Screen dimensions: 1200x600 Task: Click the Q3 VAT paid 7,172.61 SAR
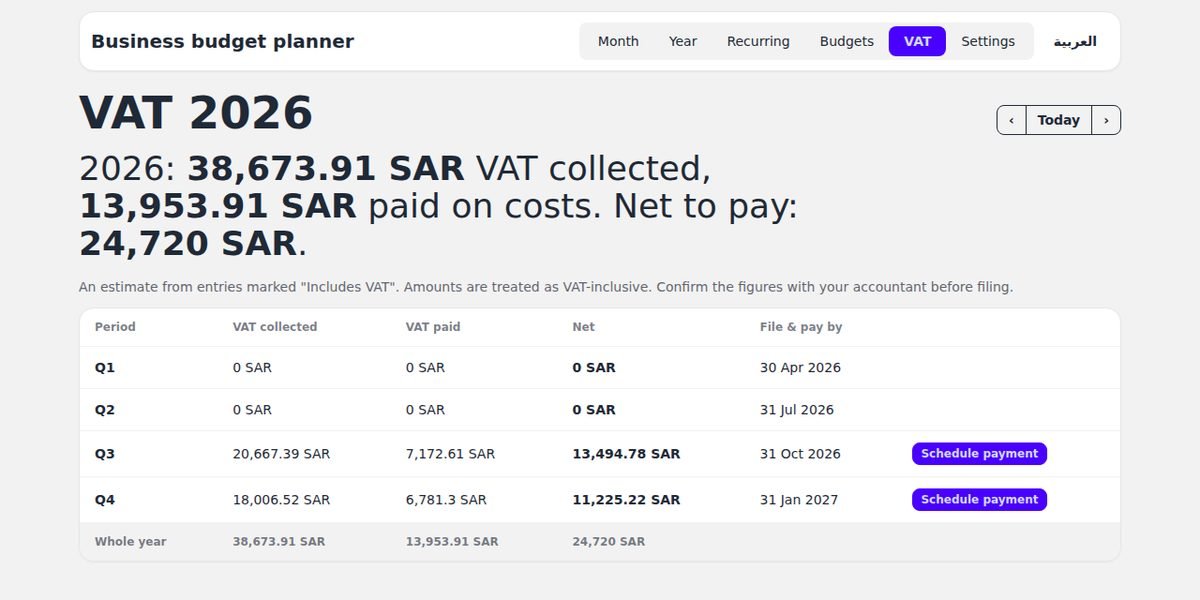450,454
